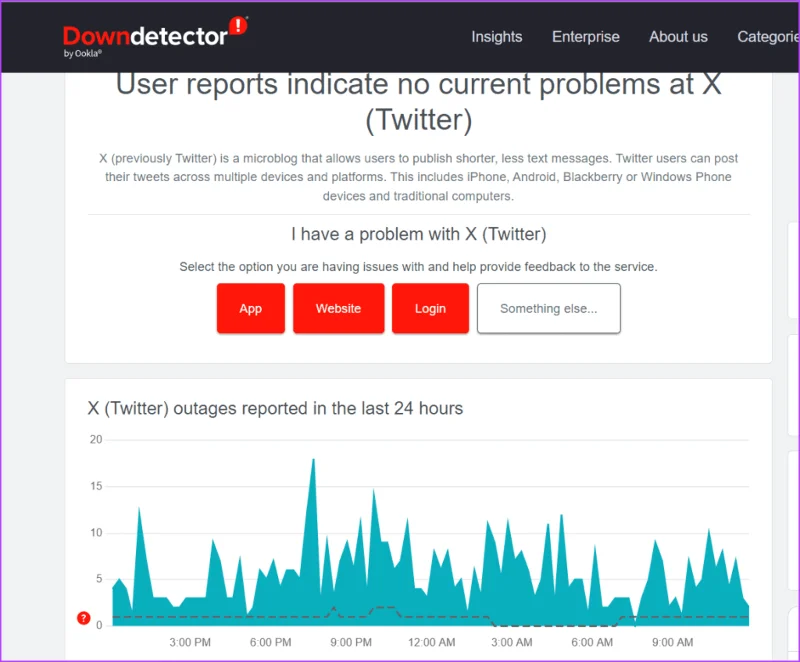Choose the Something else... option
The image size is (800, 662).
tap(548, 309)
